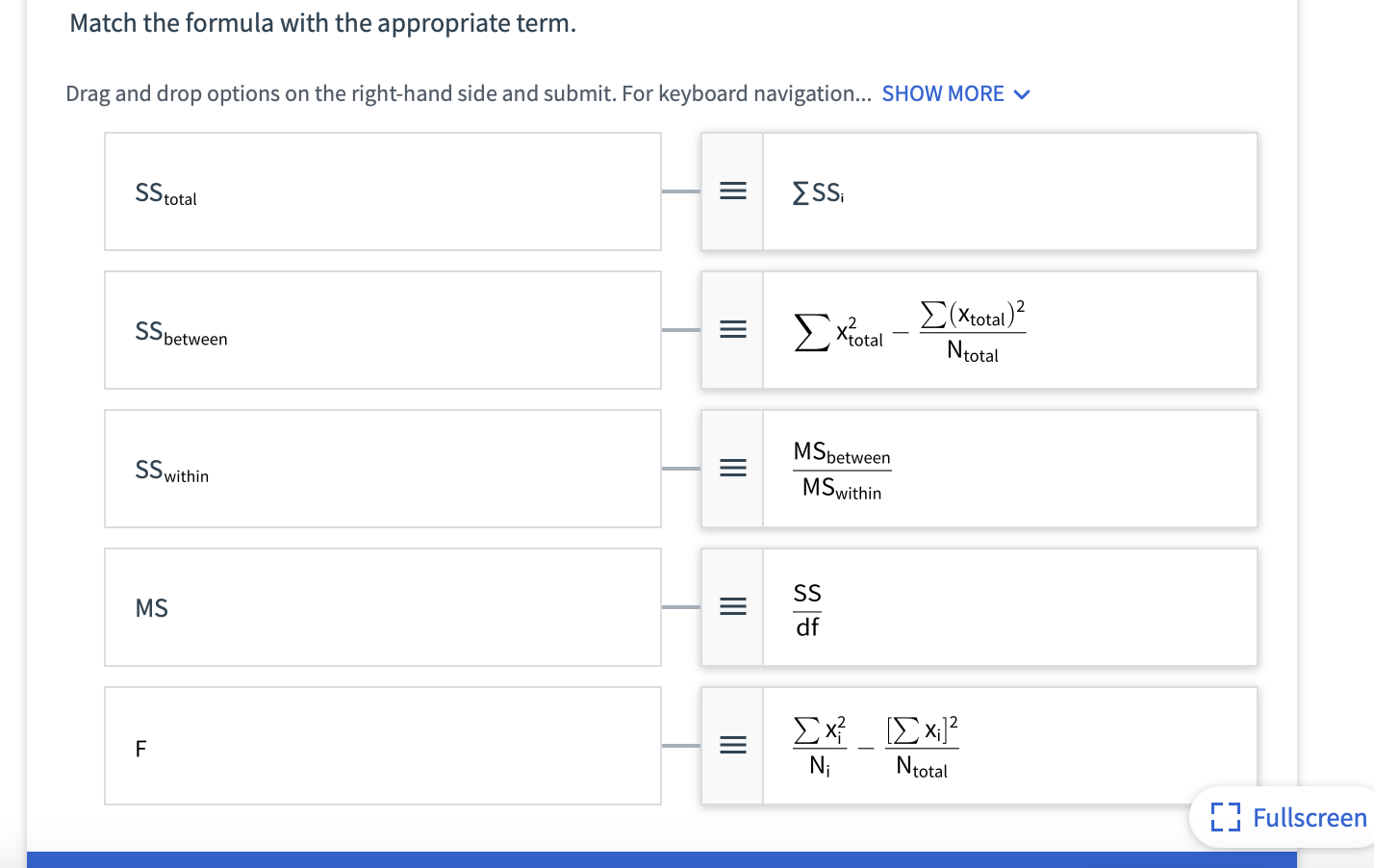Select the F term box
Screen dimensions: 1374x868
tap(382, 746)
